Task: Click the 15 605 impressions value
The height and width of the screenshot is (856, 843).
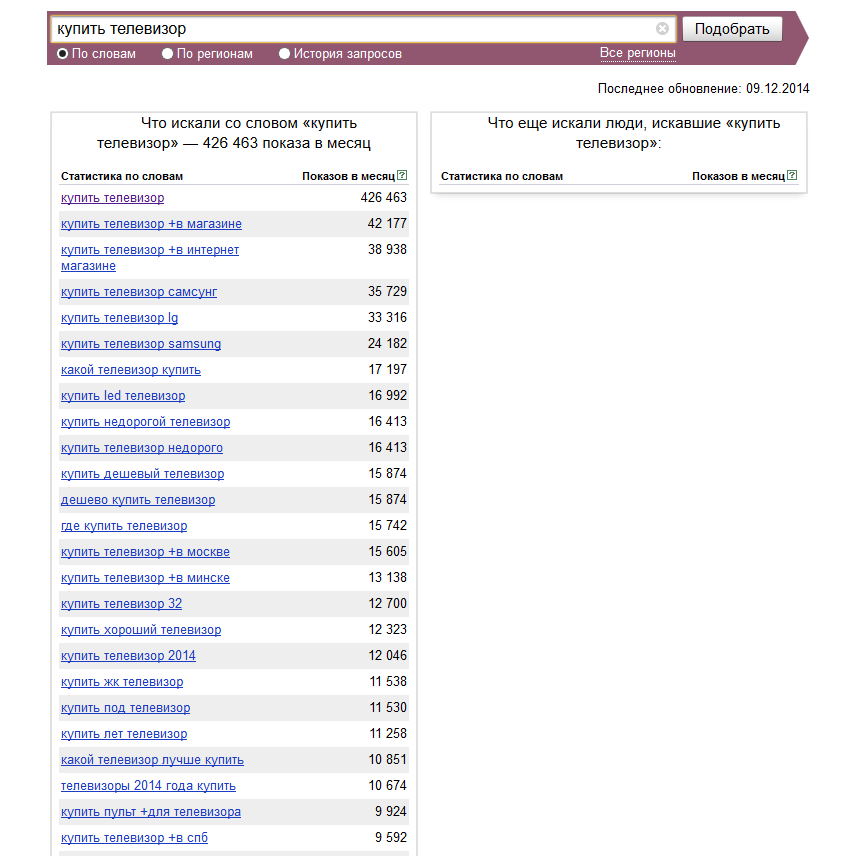Action: point(387,552)
